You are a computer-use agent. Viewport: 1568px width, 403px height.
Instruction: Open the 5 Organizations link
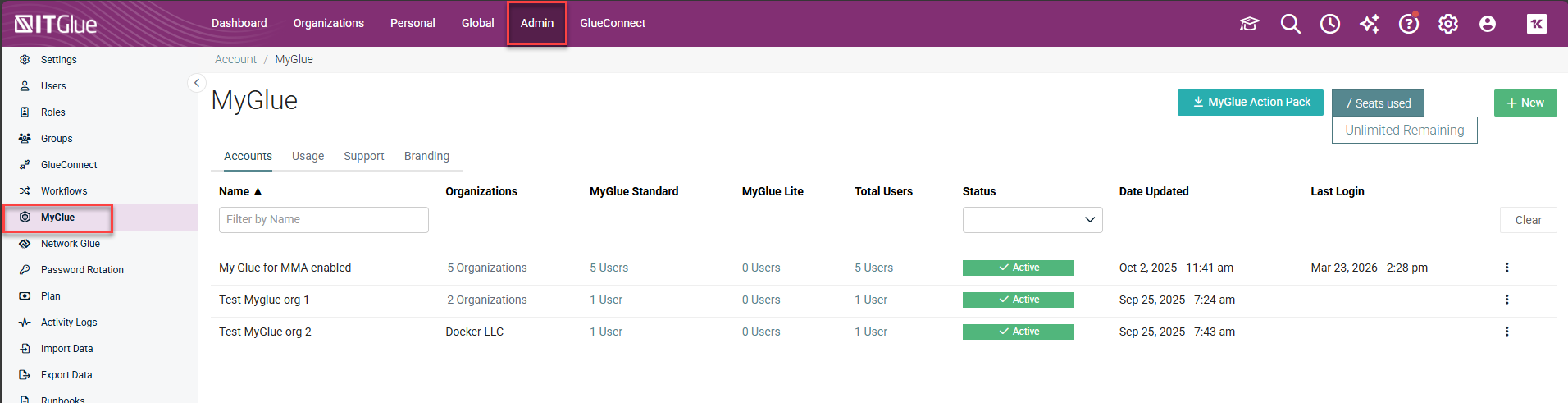[487, 268]
